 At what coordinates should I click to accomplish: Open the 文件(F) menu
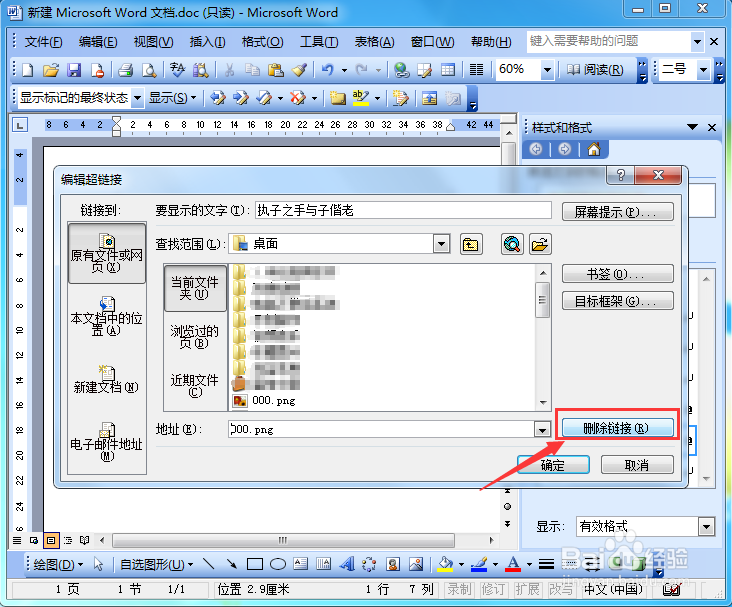[43, 42]
